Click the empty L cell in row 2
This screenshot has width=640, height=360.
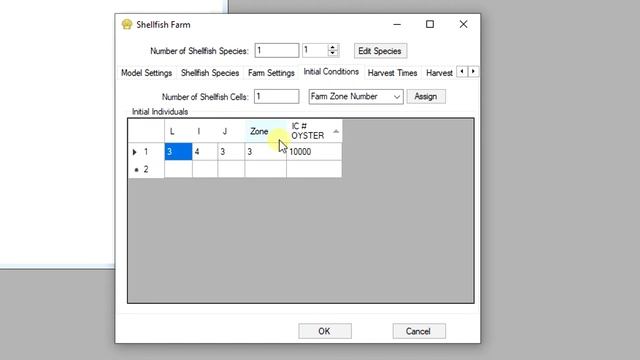click(178, 169)
